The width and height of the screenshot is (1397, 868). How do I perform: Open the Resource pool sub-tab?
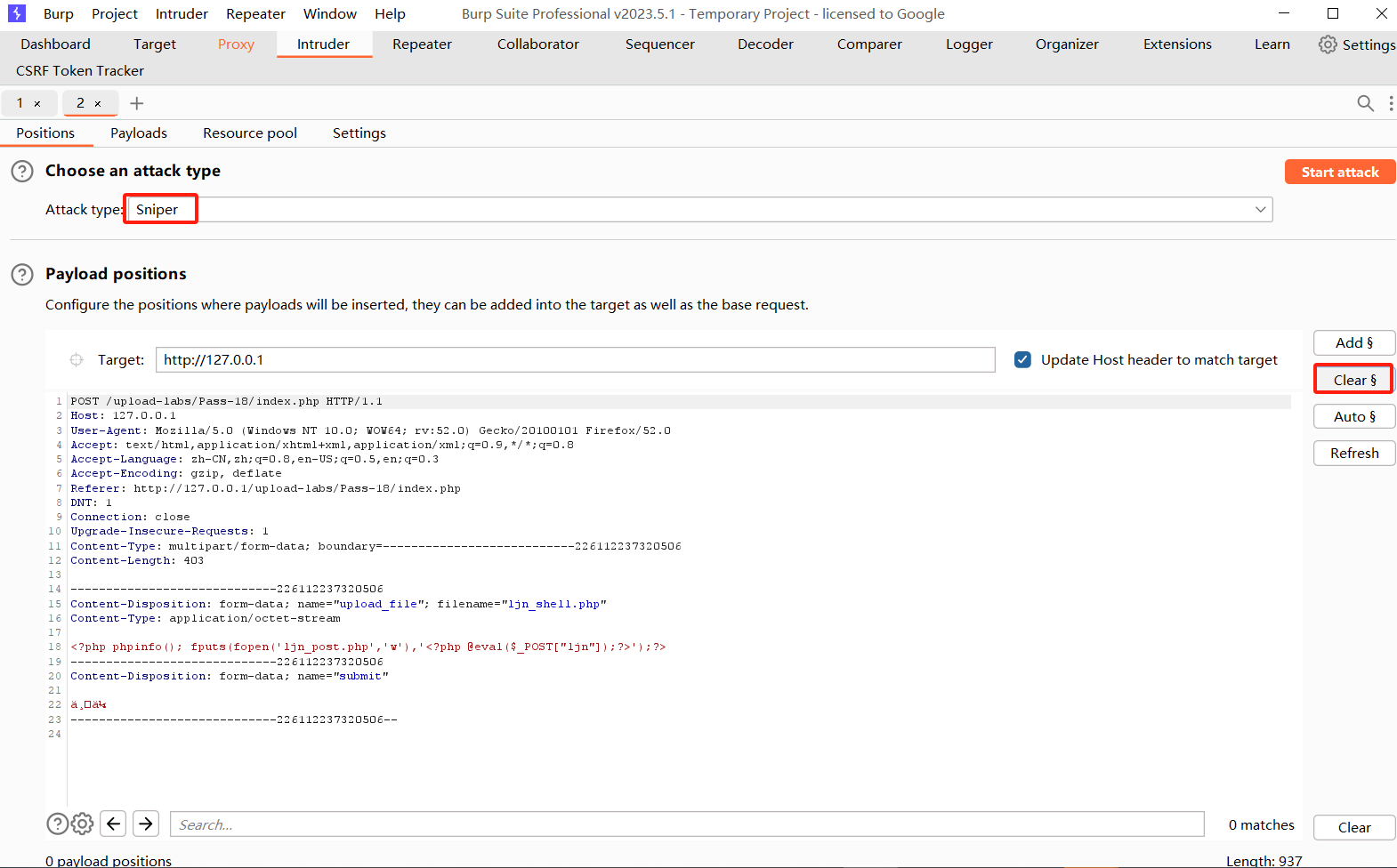250,133
